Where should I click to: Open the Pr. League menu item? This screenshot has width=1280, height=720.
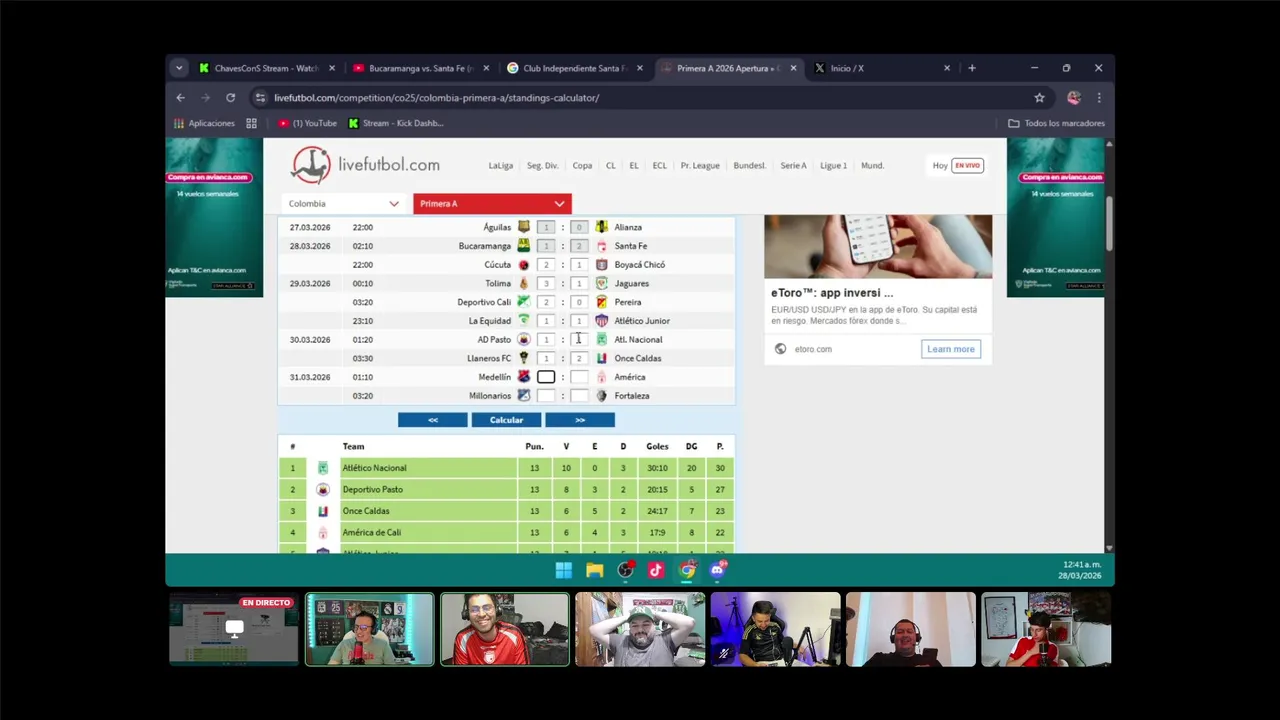click(x=700, y=165)
